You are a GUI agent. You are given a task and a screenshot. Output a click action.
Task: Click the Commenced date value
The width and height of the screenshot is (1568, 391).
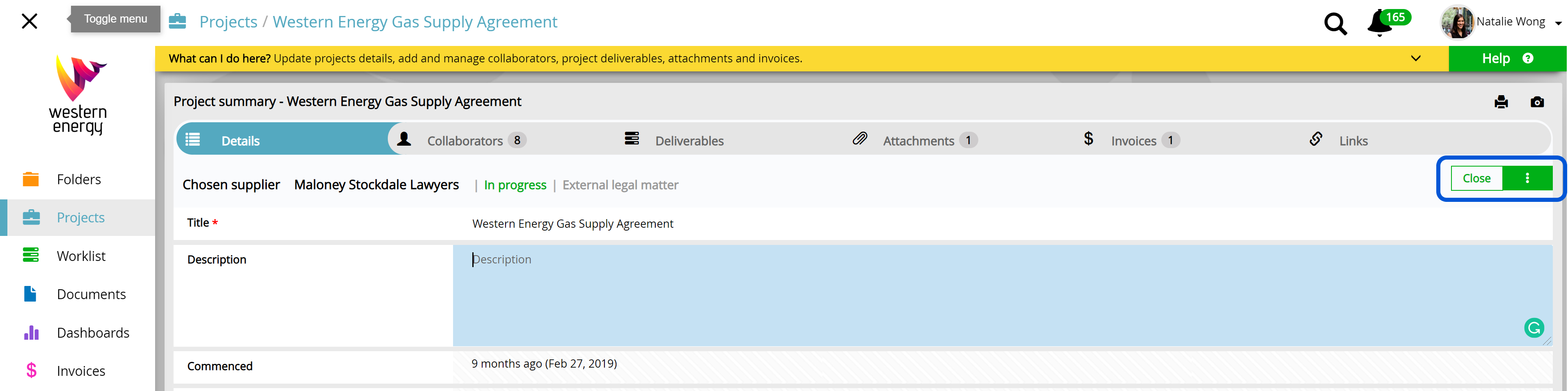pos(544,364)
